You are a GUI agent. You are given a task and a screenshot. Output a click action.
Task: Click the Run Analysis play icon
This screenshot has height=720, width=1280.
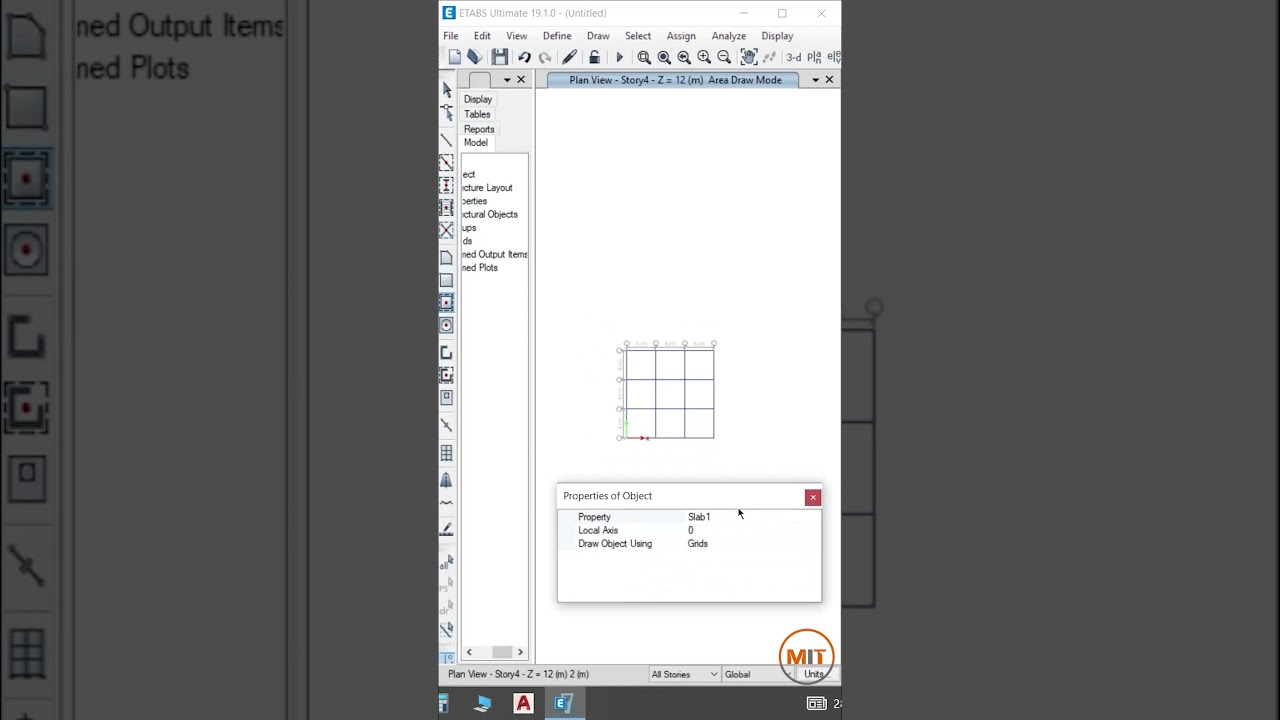(x=619, y=58)
